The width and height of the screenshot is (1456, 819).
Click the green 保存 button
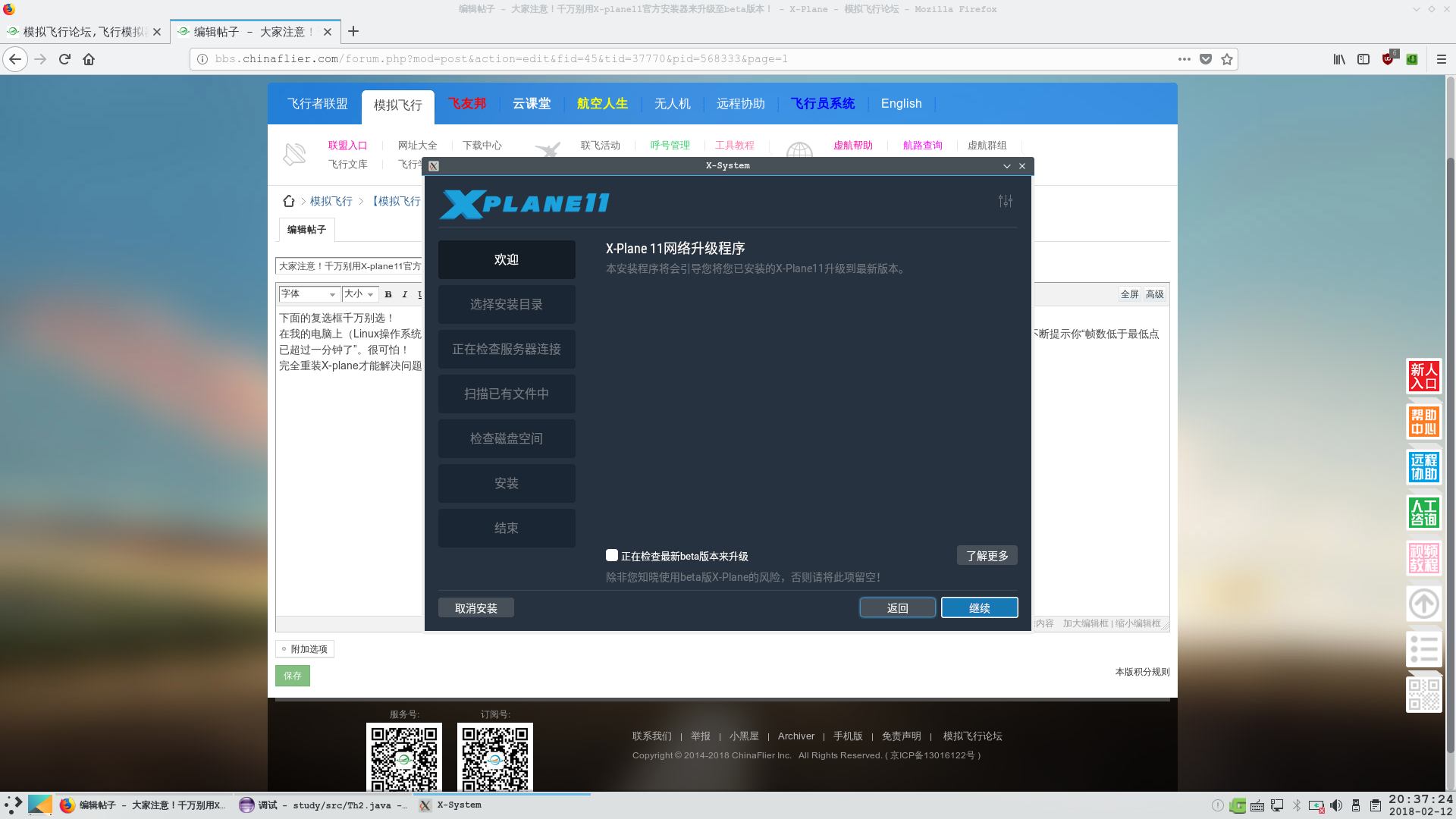[293, 675]
